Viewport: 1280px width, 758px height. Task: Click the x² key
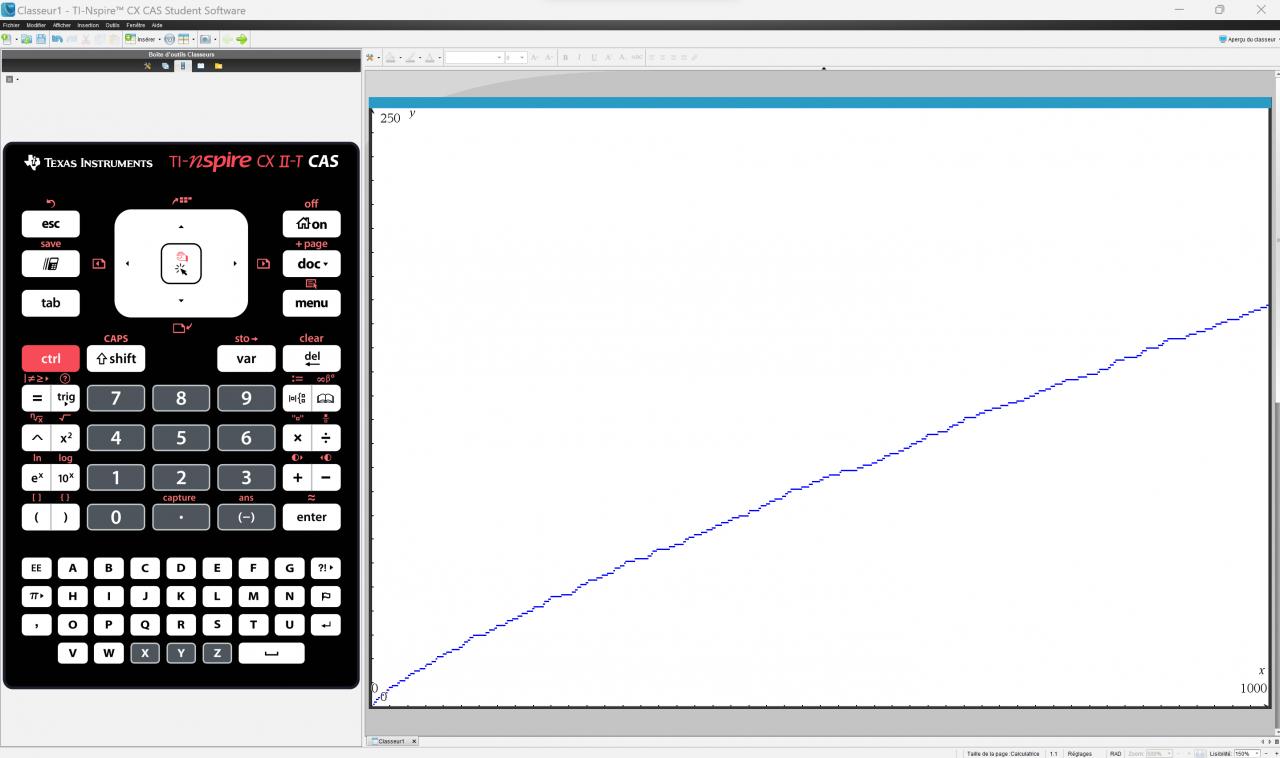tap(66, 438)
